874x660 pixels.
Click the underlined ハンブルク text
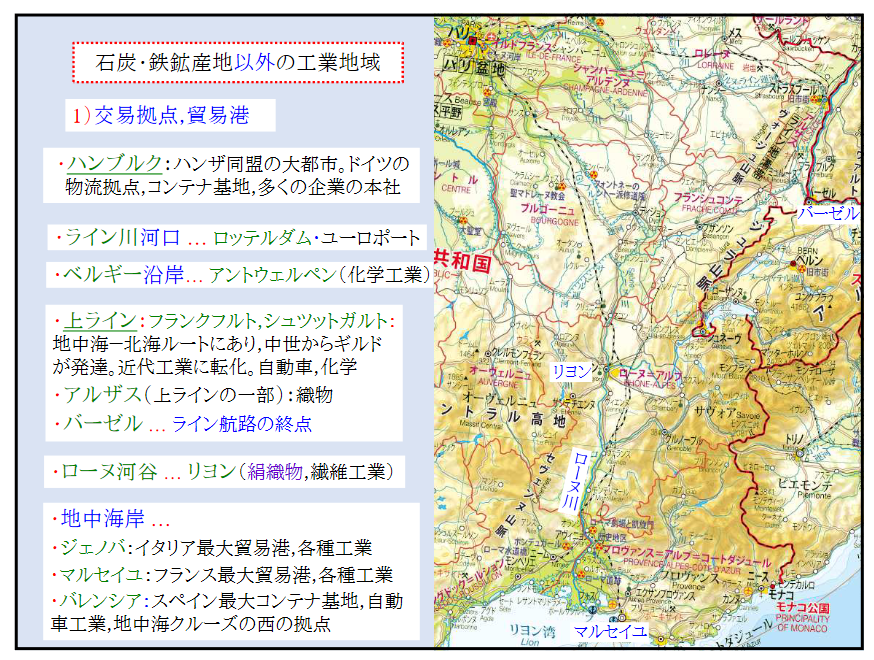tap(114, 164)
